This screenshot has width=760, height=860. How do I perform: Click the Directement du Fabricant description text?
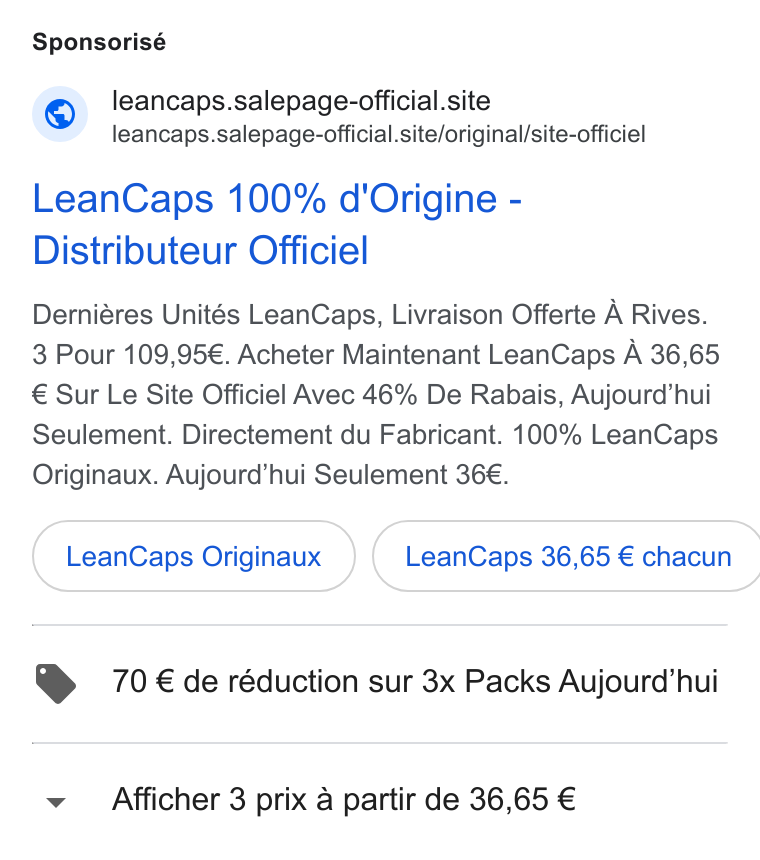tap(342, 435)
